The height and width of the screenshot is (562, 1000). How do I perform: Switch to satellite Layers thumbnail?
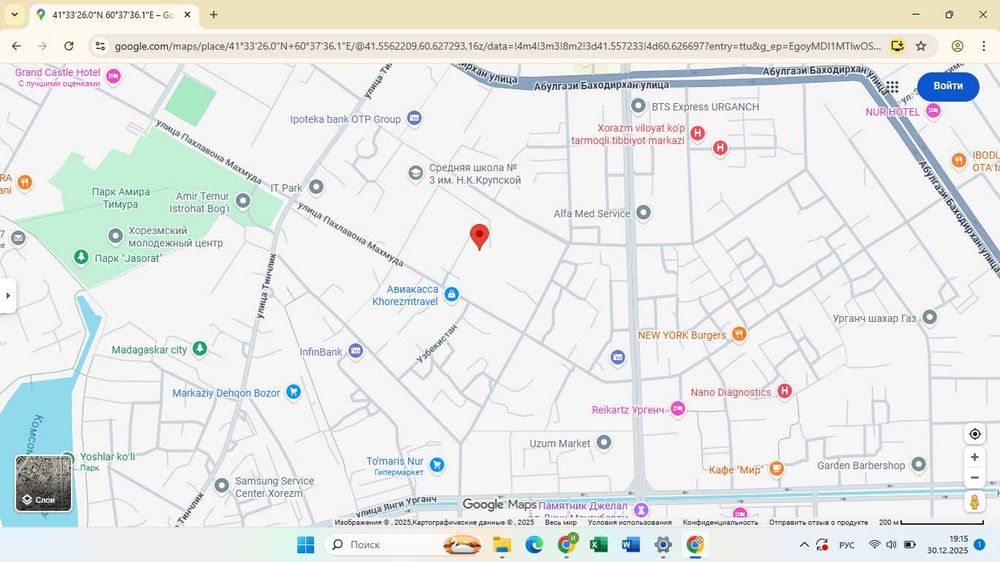(x=43, y=484)
